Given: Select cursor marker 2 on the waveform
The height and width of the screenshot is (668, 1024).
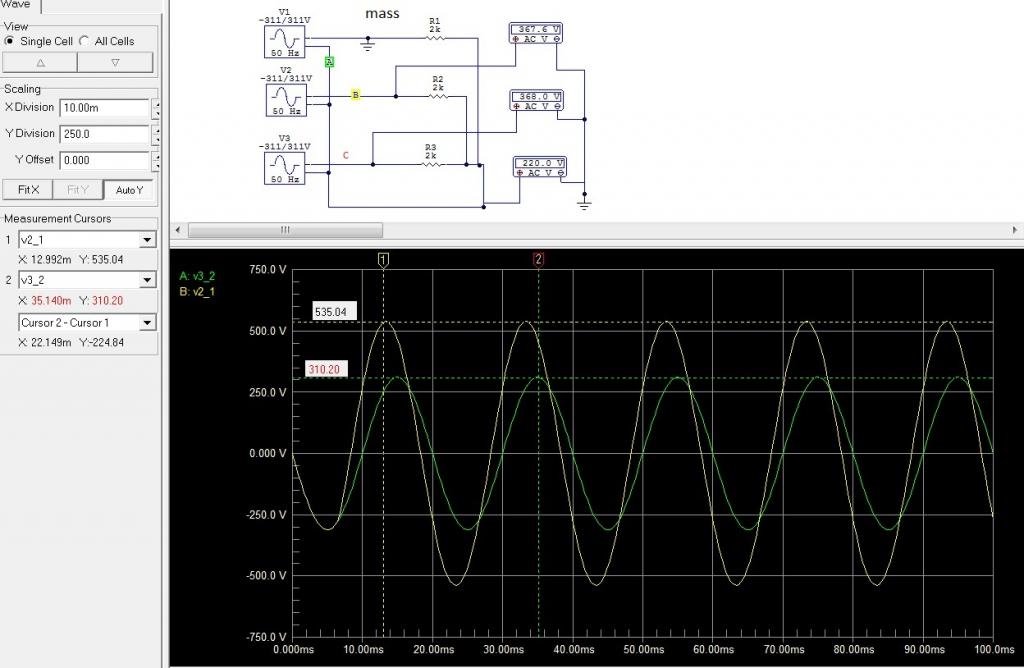Looking at the screenshot, I should pos(538,259).
